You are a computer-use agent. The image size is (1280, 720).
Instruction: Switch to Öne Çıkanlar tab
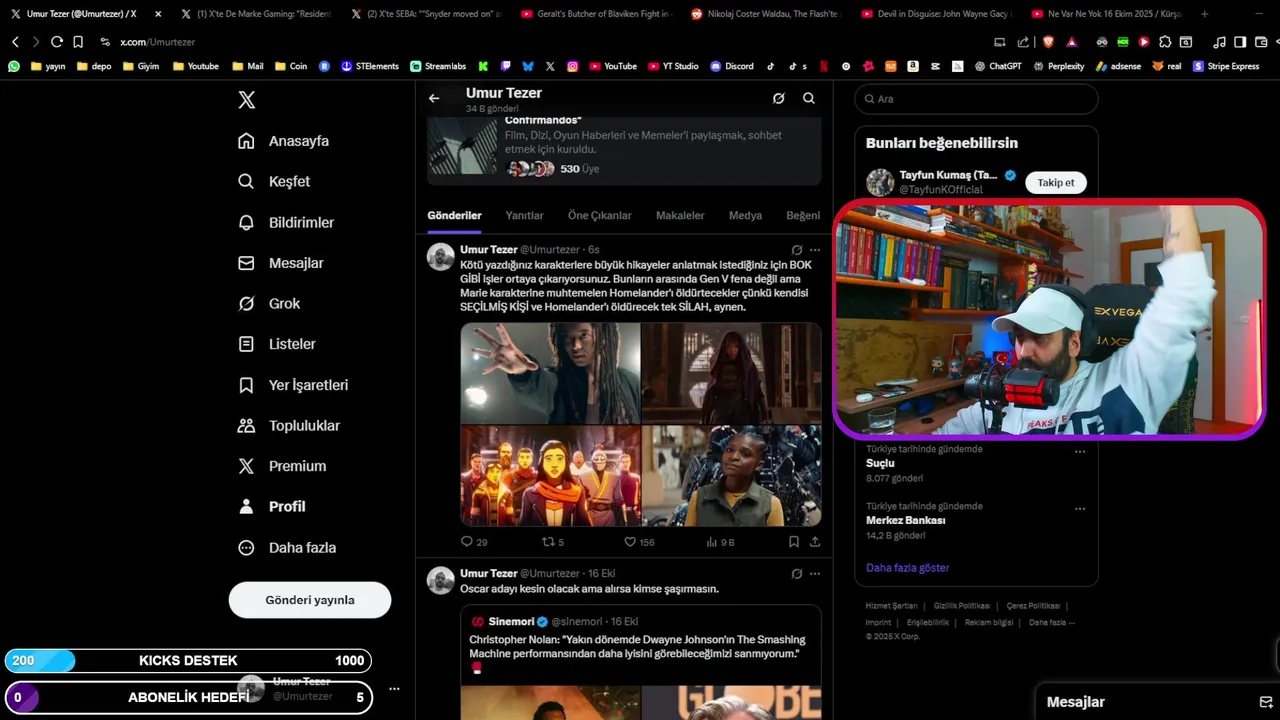[x=599, y=215]
